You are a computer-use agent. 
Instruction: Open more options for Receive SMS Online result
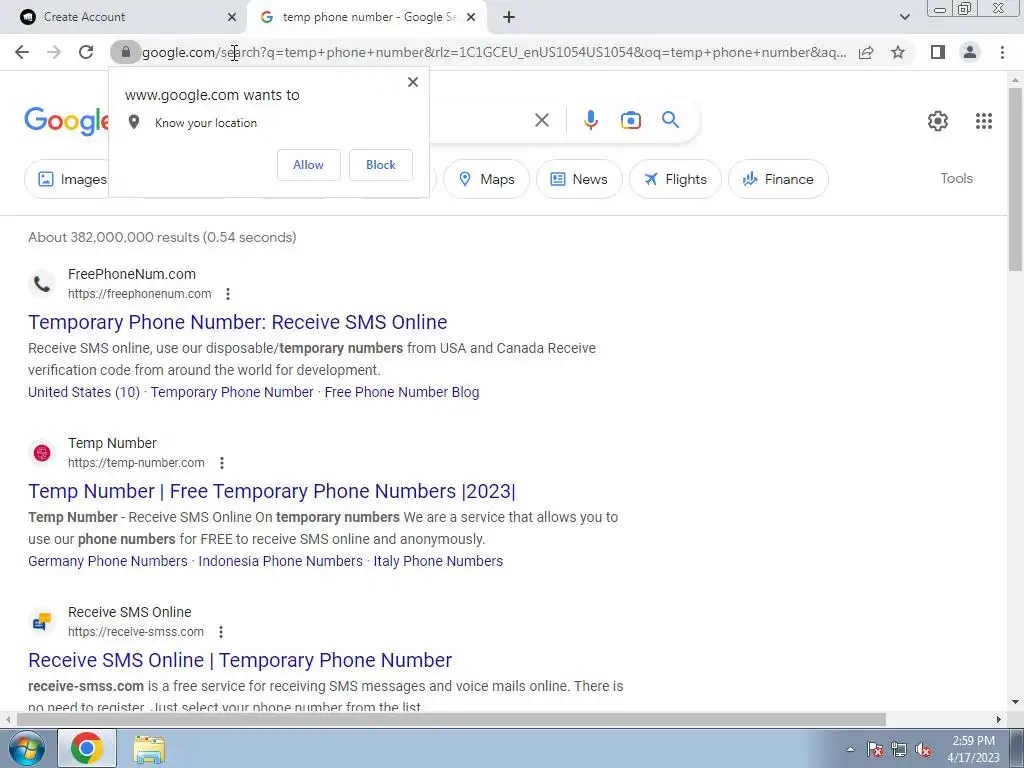tap(221, 632)
